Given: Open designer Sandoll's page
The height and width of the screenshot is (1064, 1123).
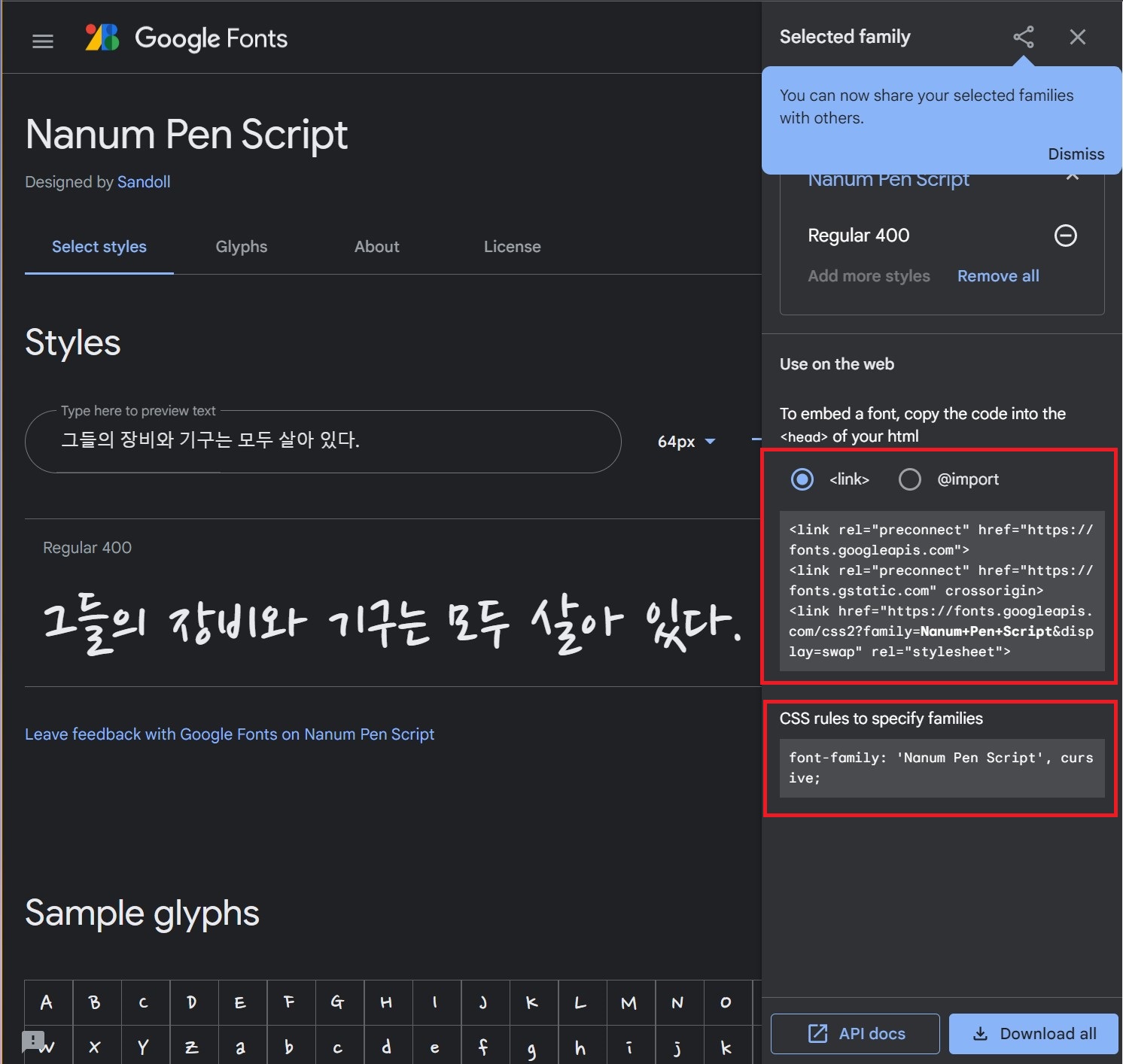Looking at the screenshot, I should pos(144,182).
